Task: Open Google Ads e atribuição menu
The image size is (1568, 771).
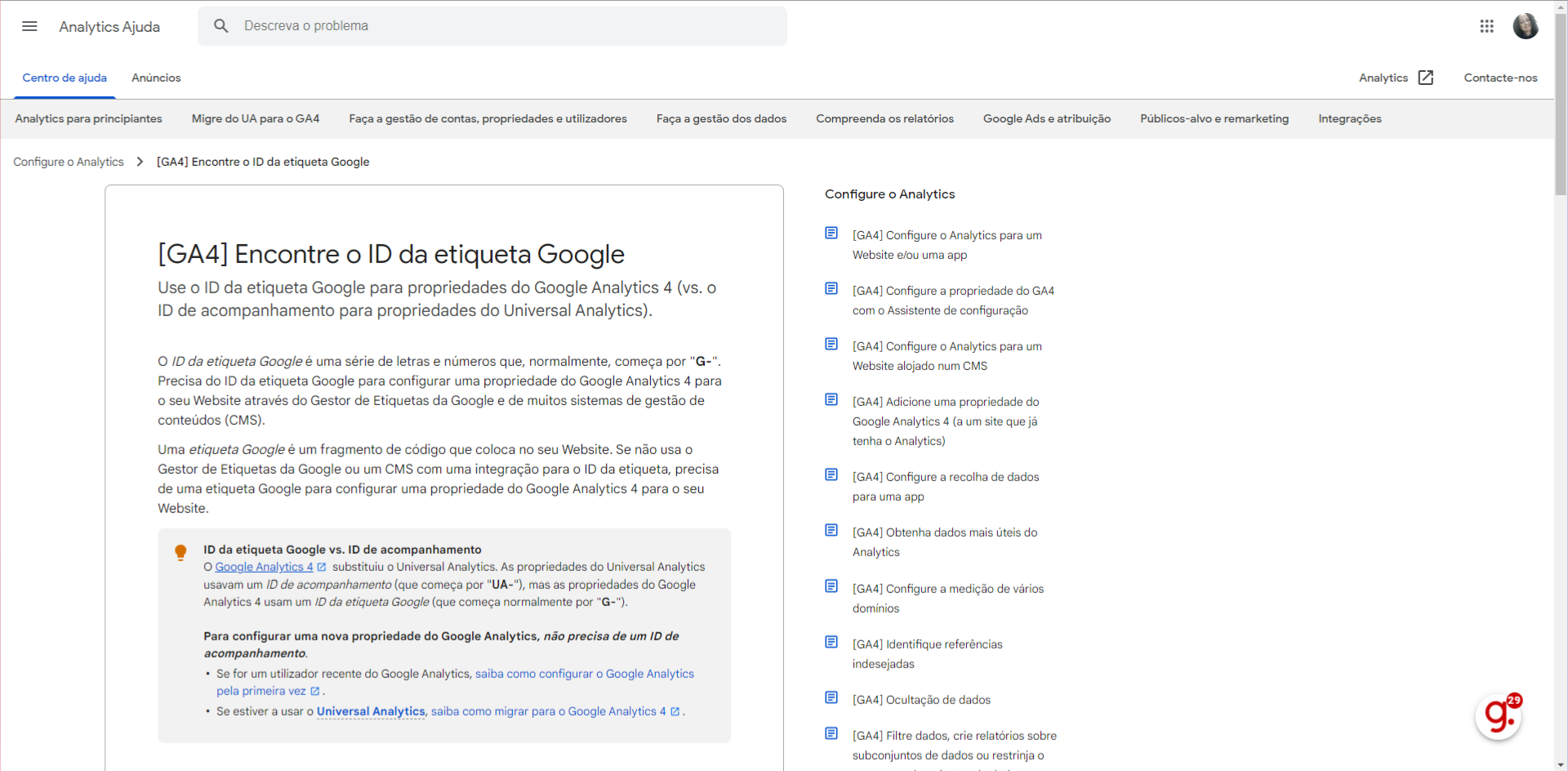Action: [1047, 118]
